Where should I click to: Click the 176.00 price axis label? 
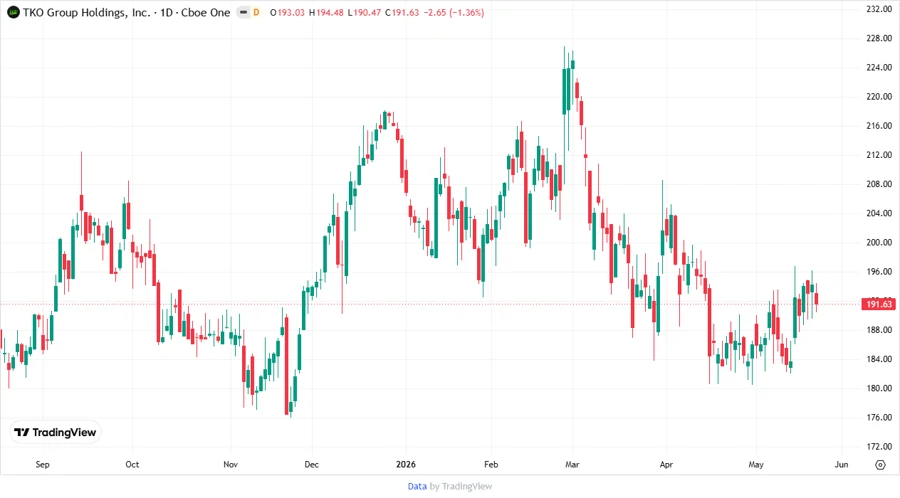(879, 417)
